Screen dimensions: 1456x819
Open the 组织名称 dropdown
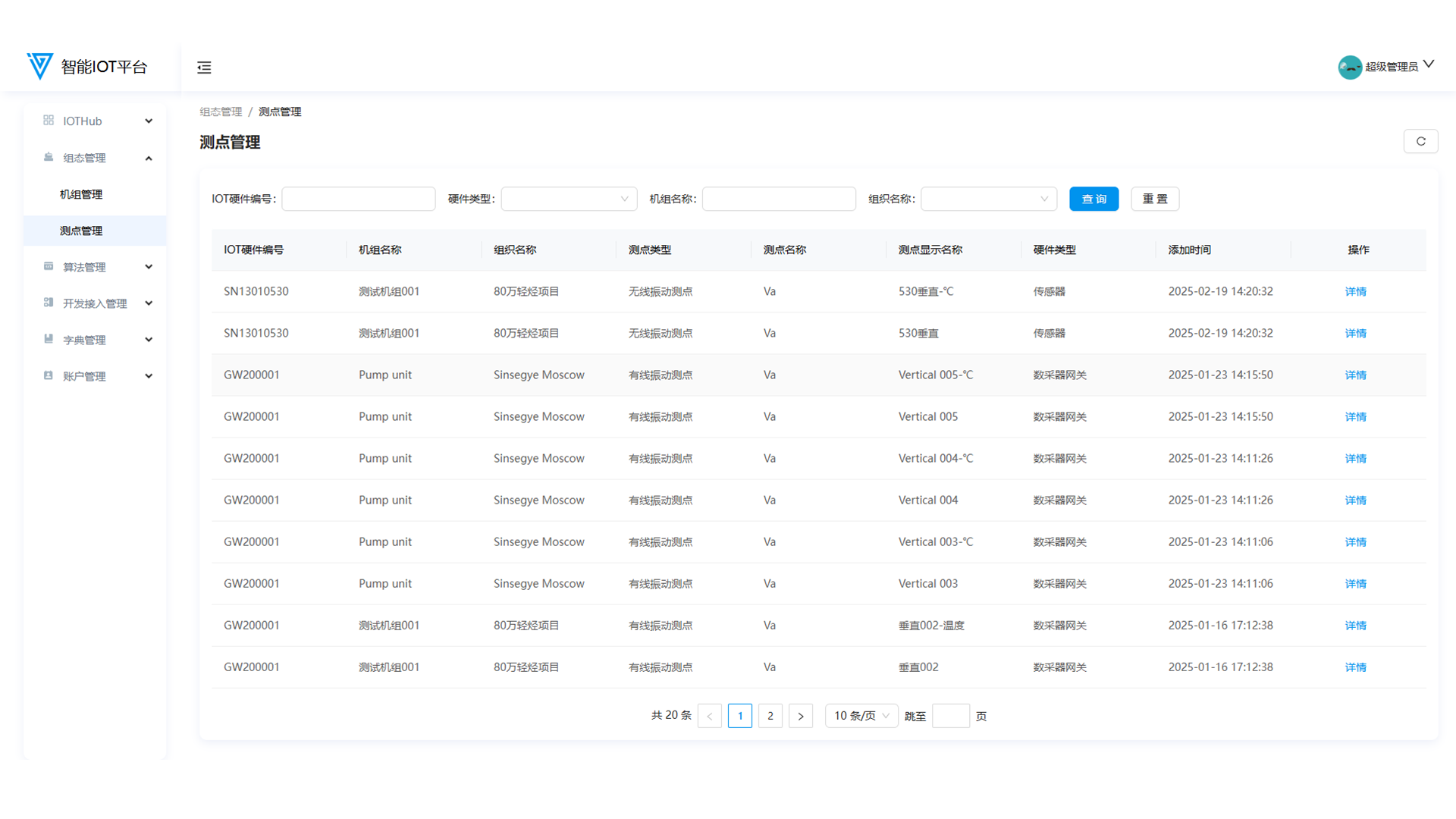[988, 199]
